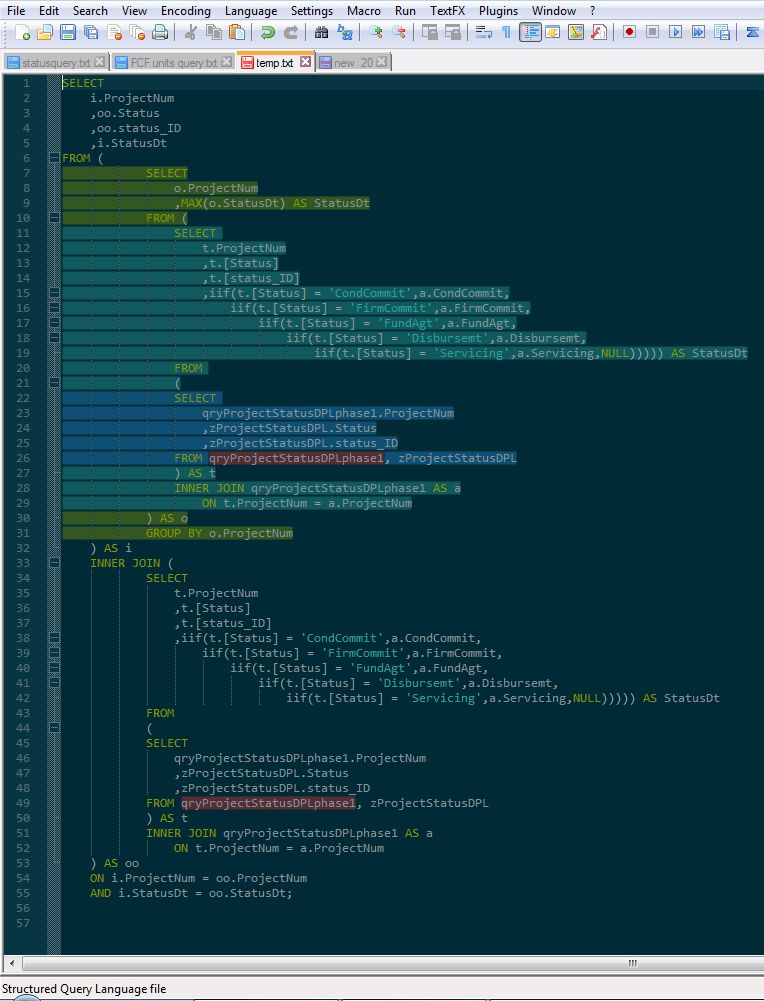Collapse the iif fold at line 38

54,638
